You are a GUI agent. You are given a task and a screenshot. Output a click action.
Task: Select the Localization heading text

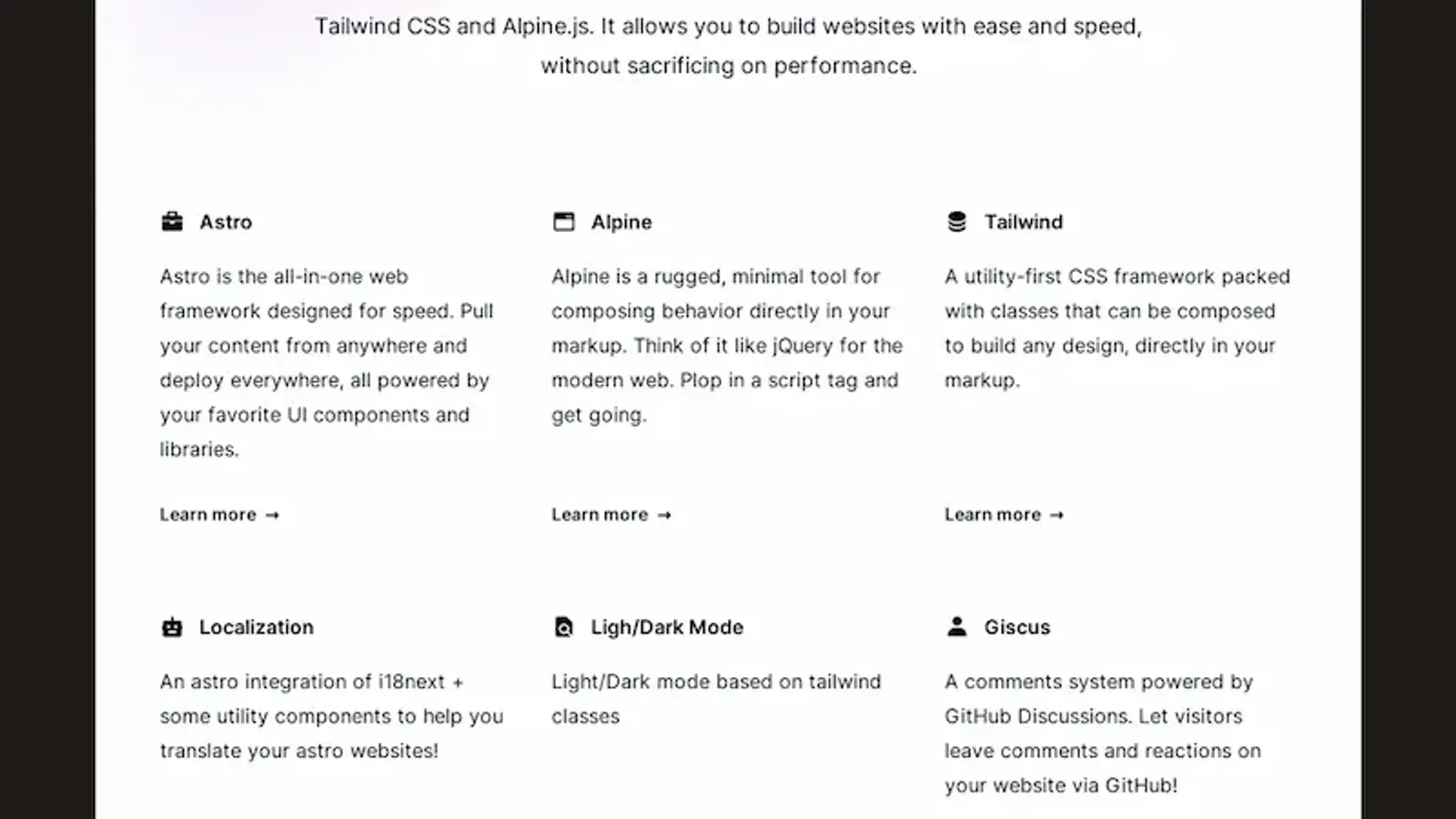(x=257, y=627)
